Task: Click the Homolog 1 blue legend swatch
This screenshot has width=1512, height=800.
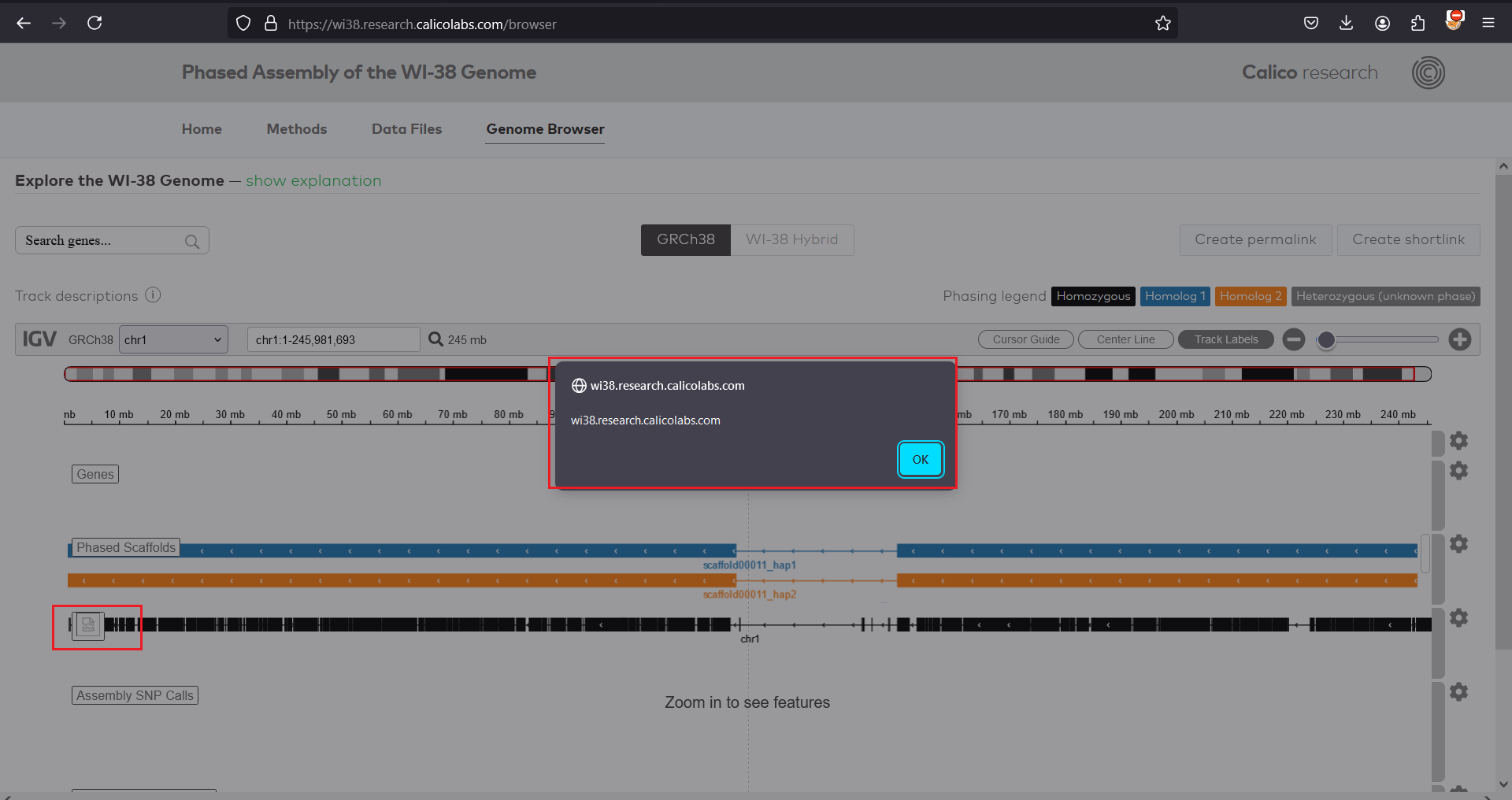Action: pos(1175,296)
